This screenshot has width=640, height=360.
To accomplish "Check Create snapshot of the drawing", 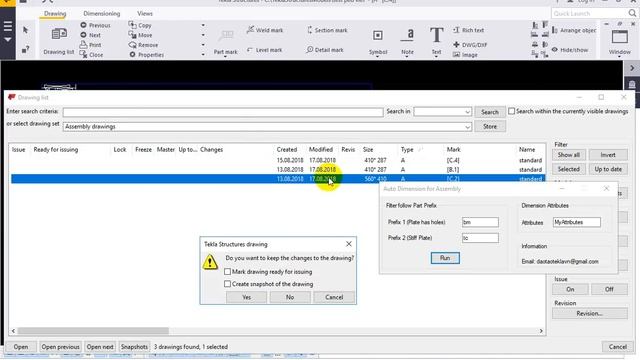I will tap(227, 284).
